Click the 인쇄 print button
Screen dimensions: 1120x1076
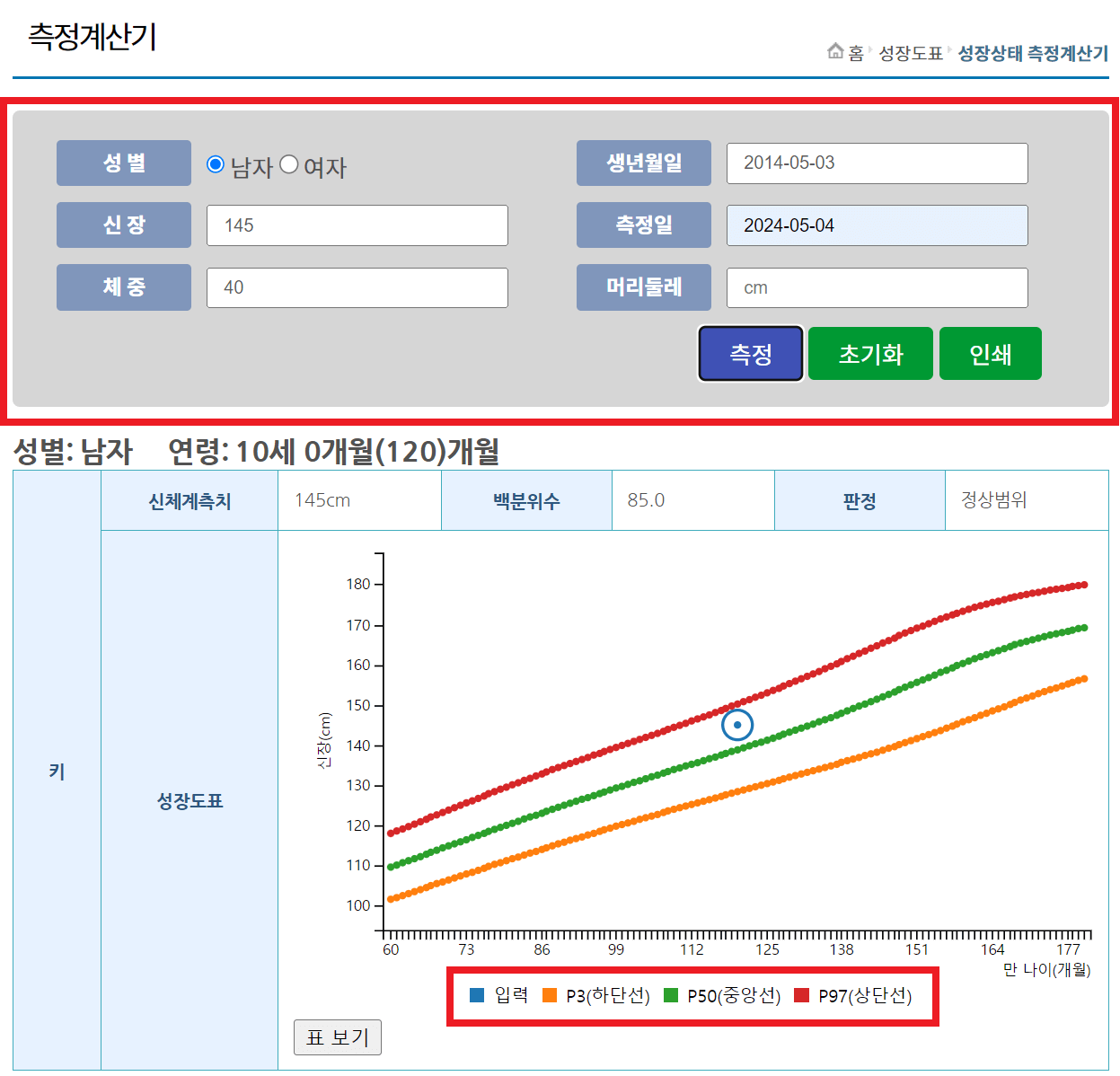coord(990,354)
